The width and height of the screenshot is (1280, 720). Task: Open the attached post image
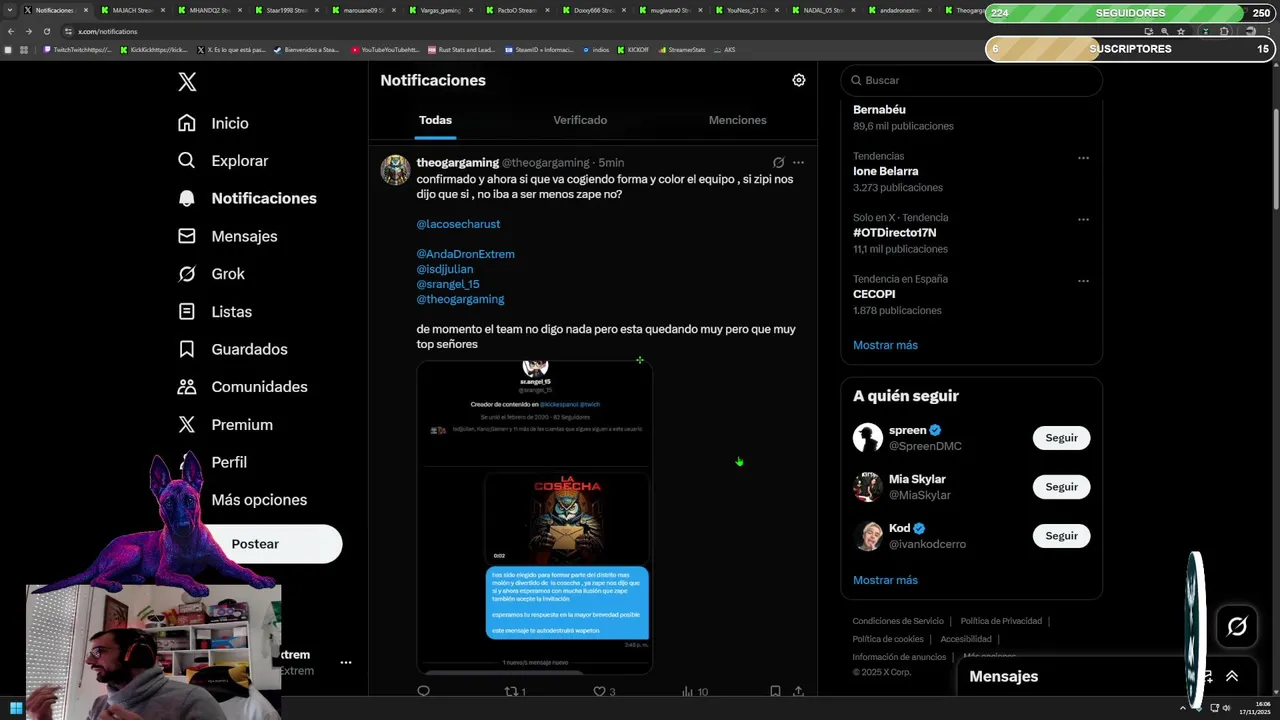(535, 517)
